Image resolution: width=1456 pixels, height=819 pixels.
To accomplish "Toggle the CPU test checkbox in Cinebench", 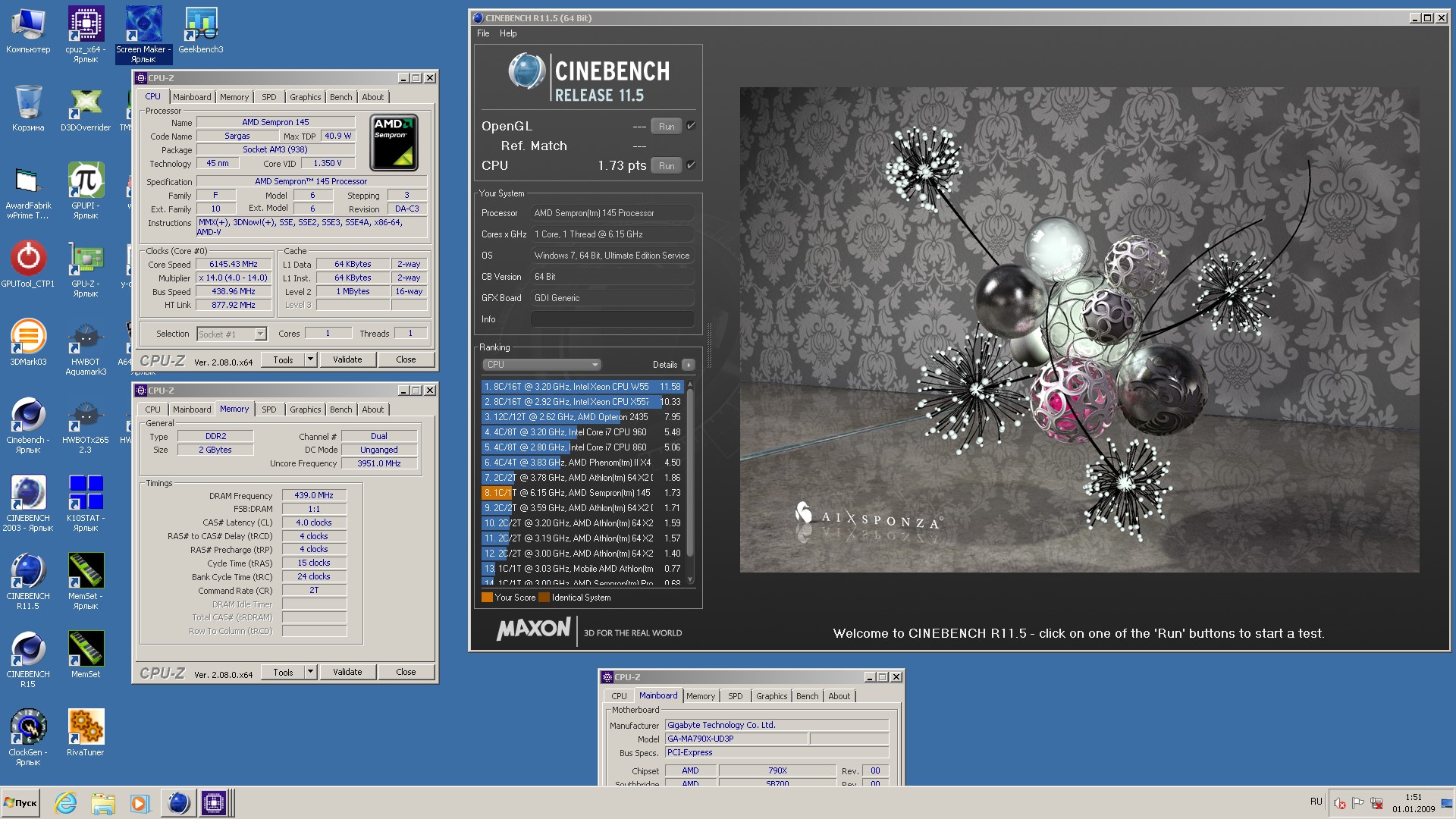I will click(x=691, y=165).
